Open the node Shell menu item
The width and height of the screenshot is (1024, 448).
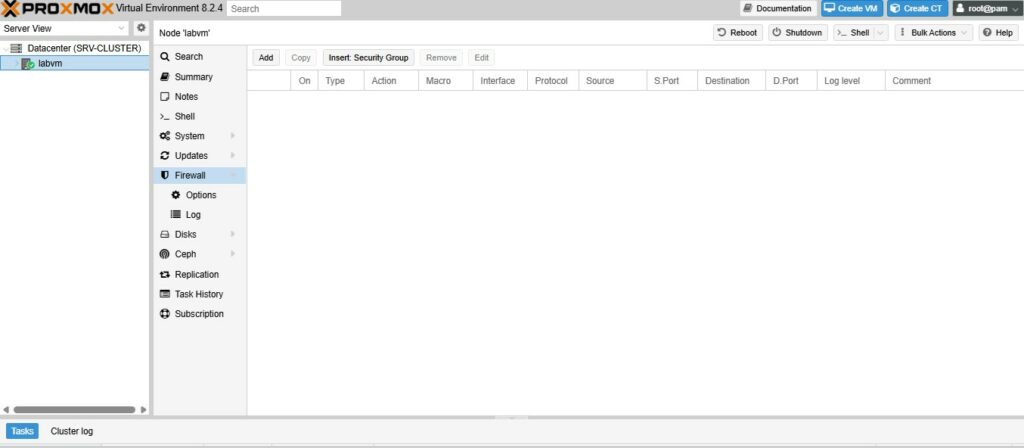coord(184,116)
